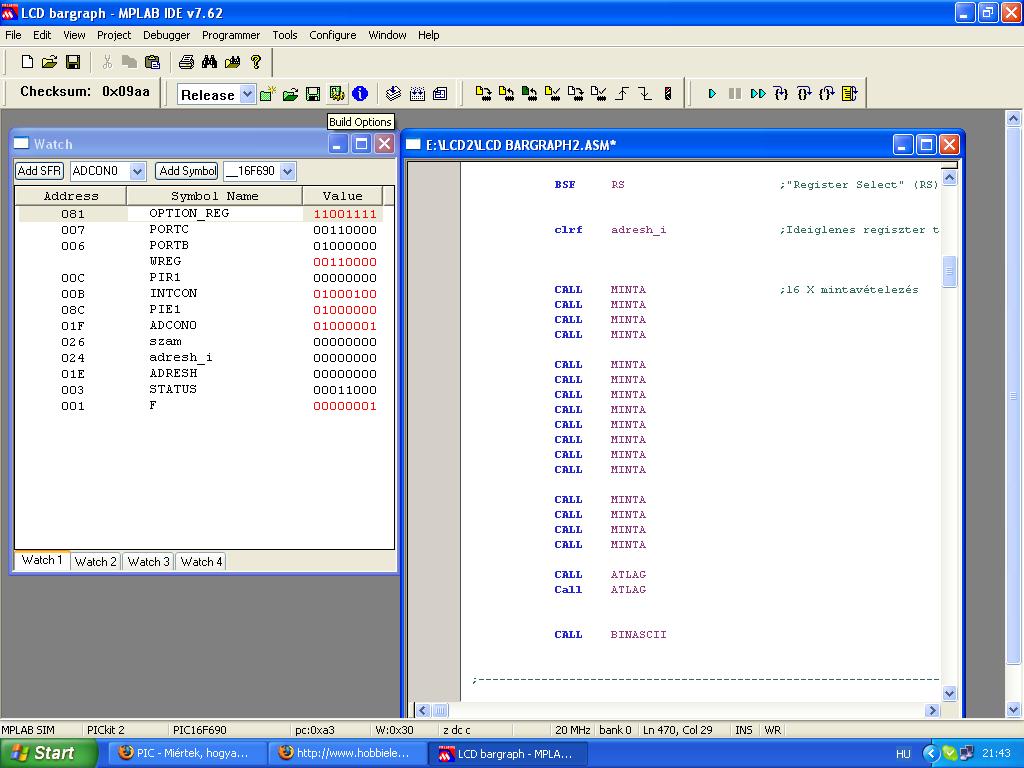Click the debugger Reset icon

point(850,94)
